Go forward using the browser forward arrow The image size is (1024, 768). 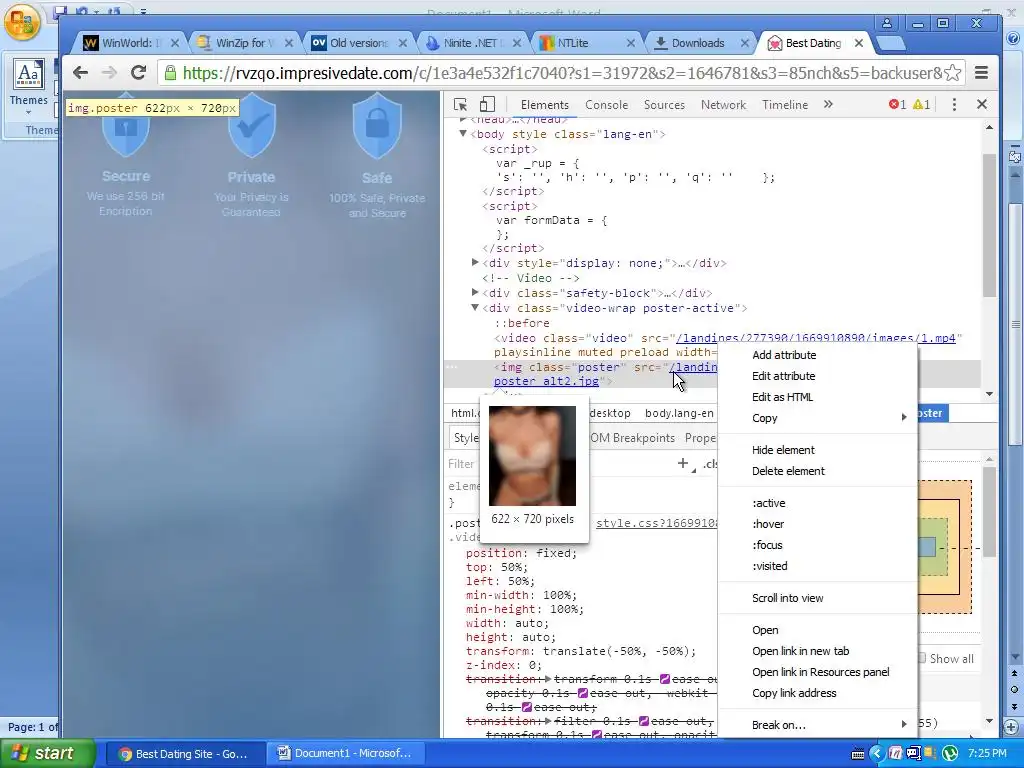[109, 72]
